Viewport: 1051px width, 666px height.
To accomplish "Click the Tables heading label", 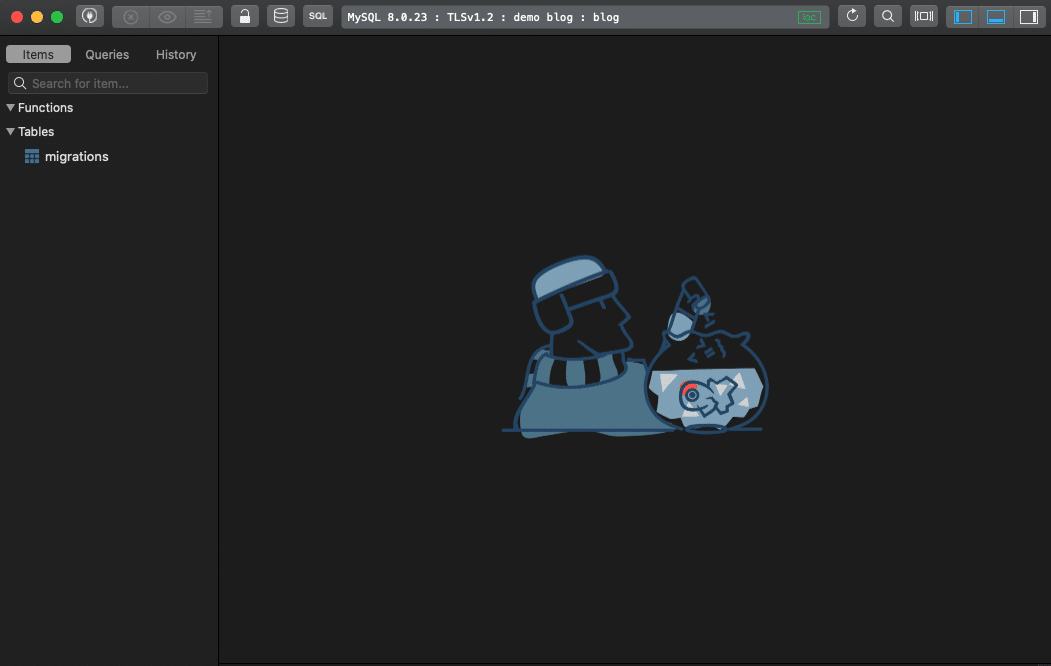I will (x=36, y=131).
